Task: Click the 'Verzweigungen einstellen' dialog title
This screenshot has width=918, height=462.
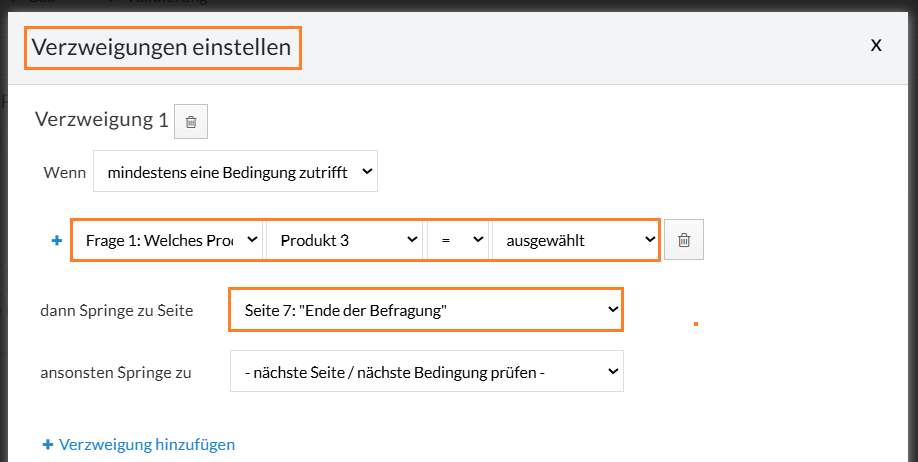Action: point(162,46)
